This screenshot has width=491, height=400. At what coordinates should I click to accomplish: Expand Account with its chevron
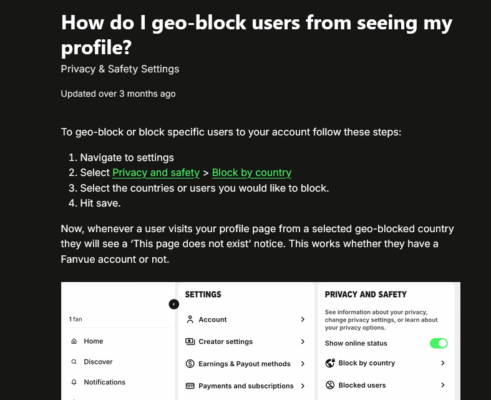click(x=303, y=319)
